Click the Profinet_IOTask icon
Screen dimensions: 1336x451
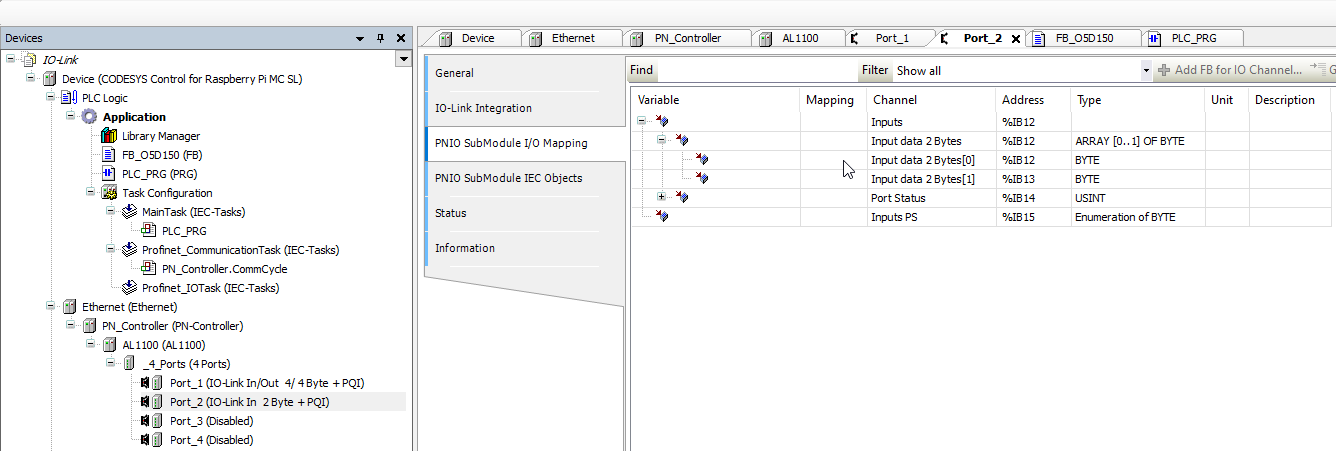129,288
